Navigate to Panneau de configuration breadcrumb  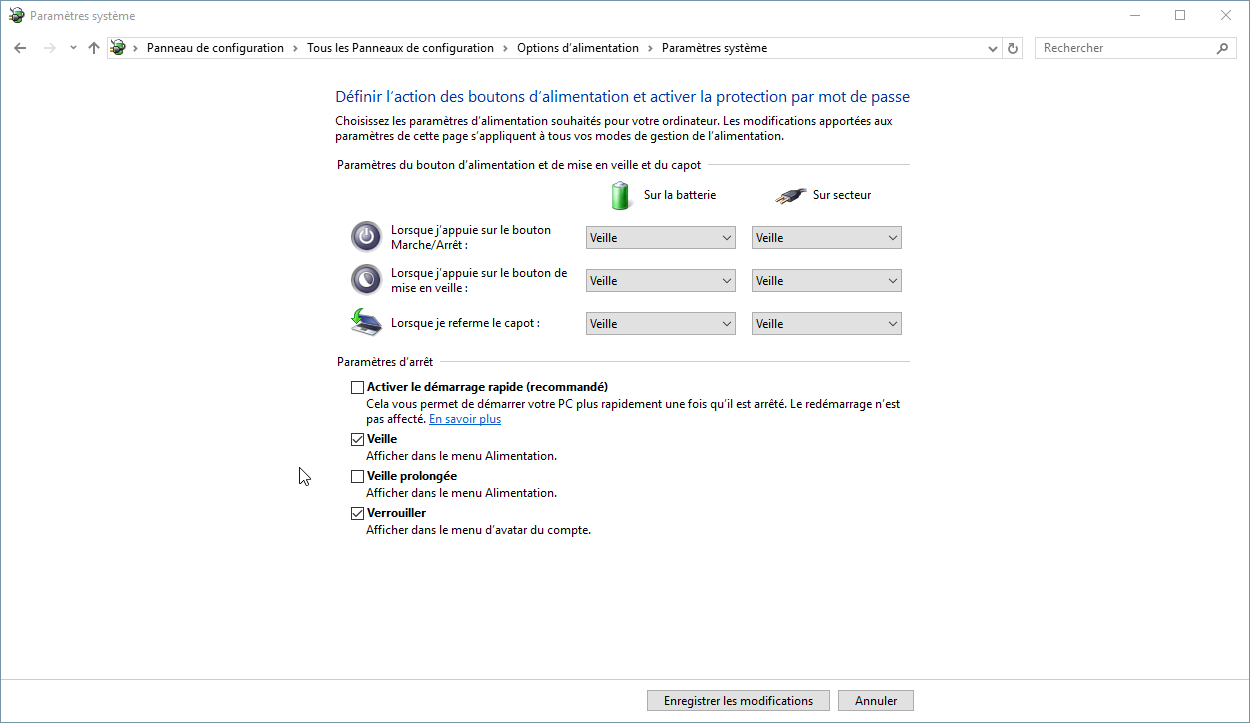pos(215,48)
